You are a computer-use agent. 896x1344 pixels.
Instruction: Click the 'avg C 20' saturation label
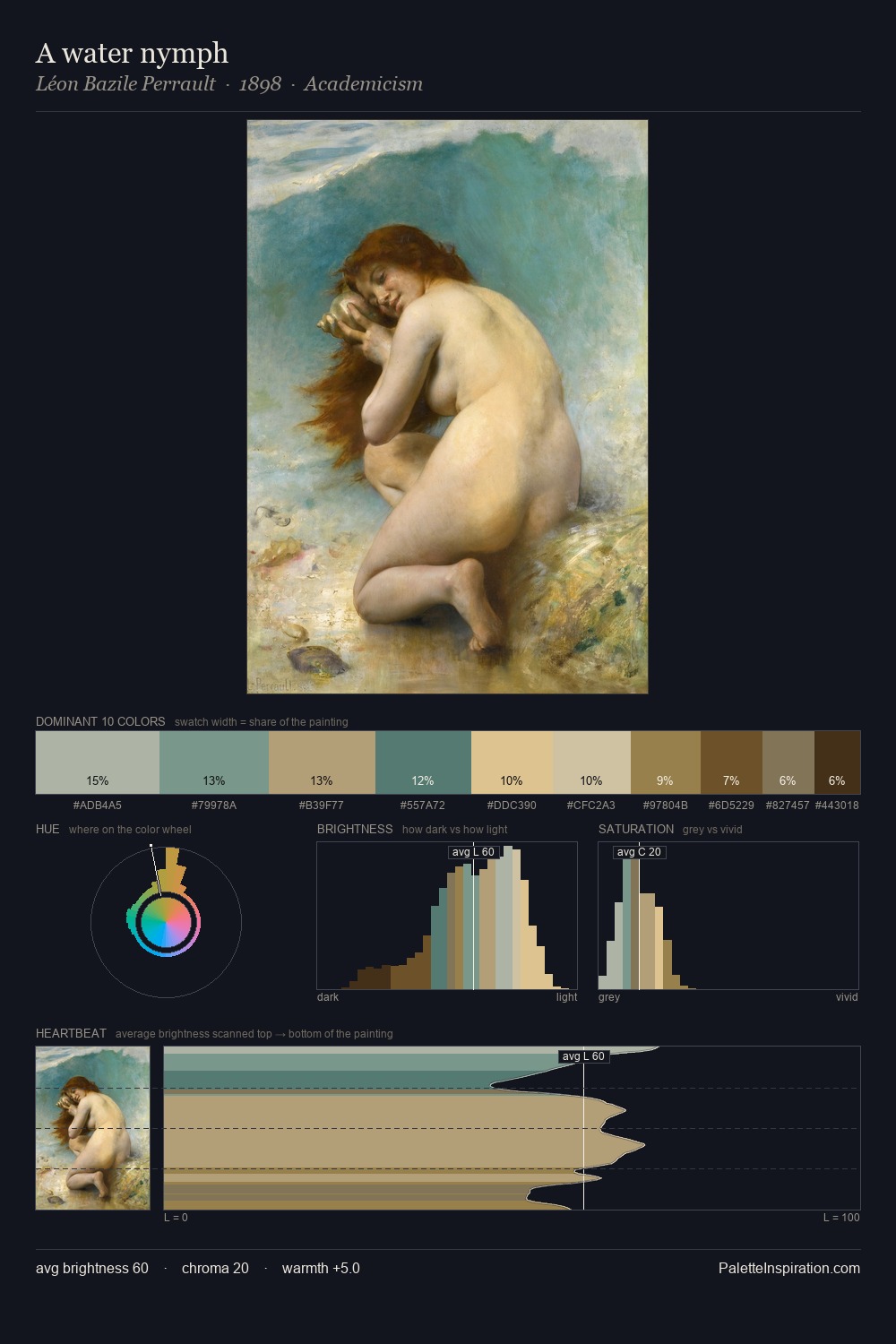(x=639, y=852)
